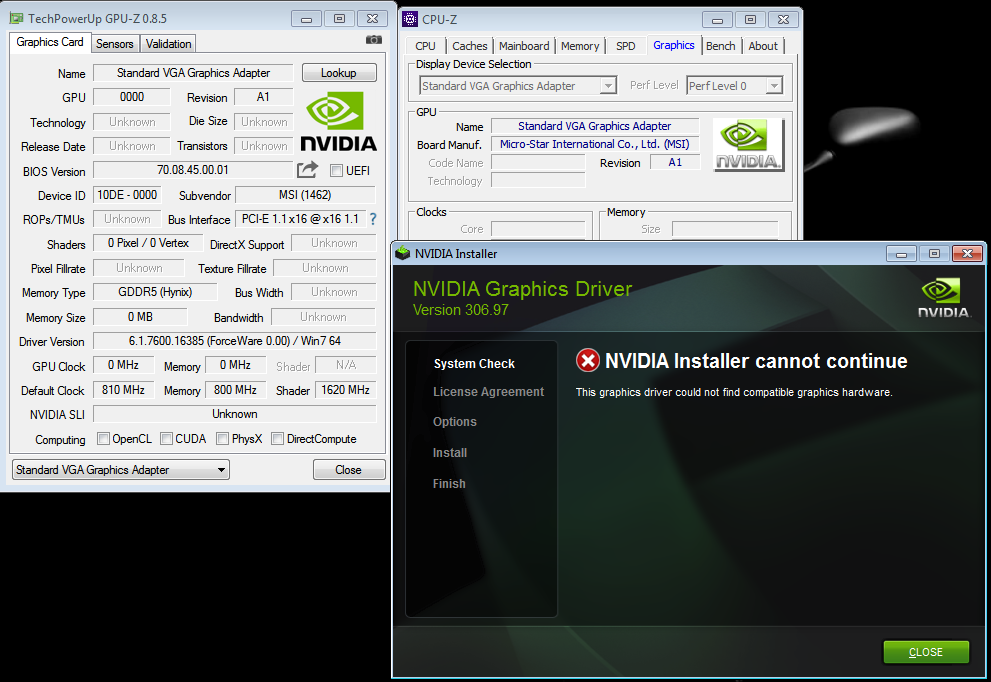Open the Mainboard tab in CPU-Z

524,46
